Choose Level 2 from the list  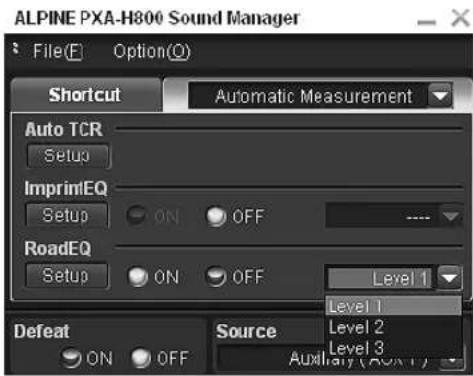(x=393, y=327)
